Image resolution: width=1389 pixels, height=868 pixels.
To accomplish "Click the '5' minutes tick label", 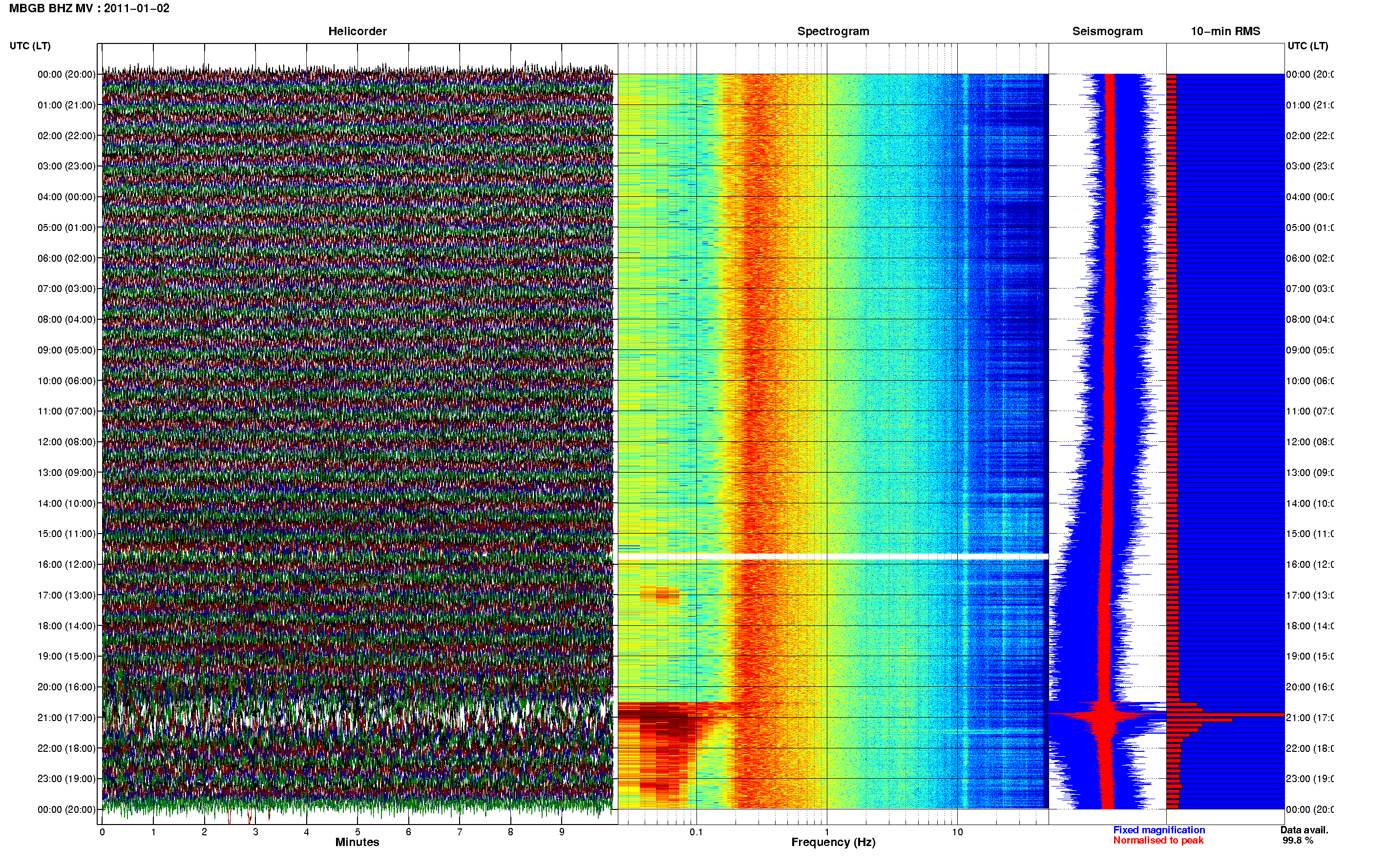I will (x=358, y=832).
